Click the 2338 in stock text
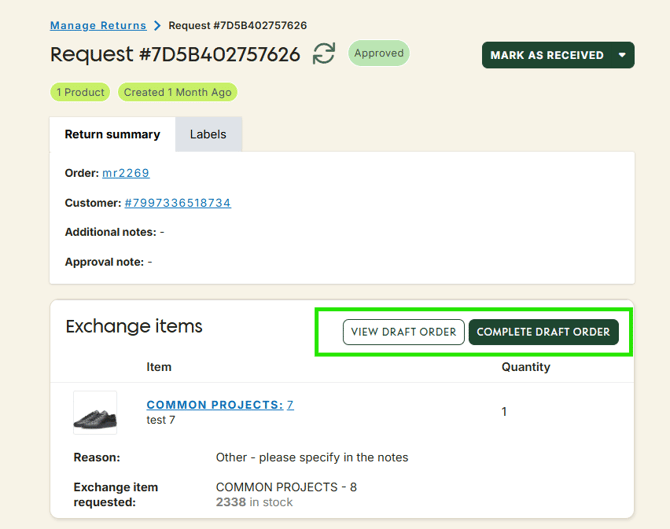 [x=254, y=502]
